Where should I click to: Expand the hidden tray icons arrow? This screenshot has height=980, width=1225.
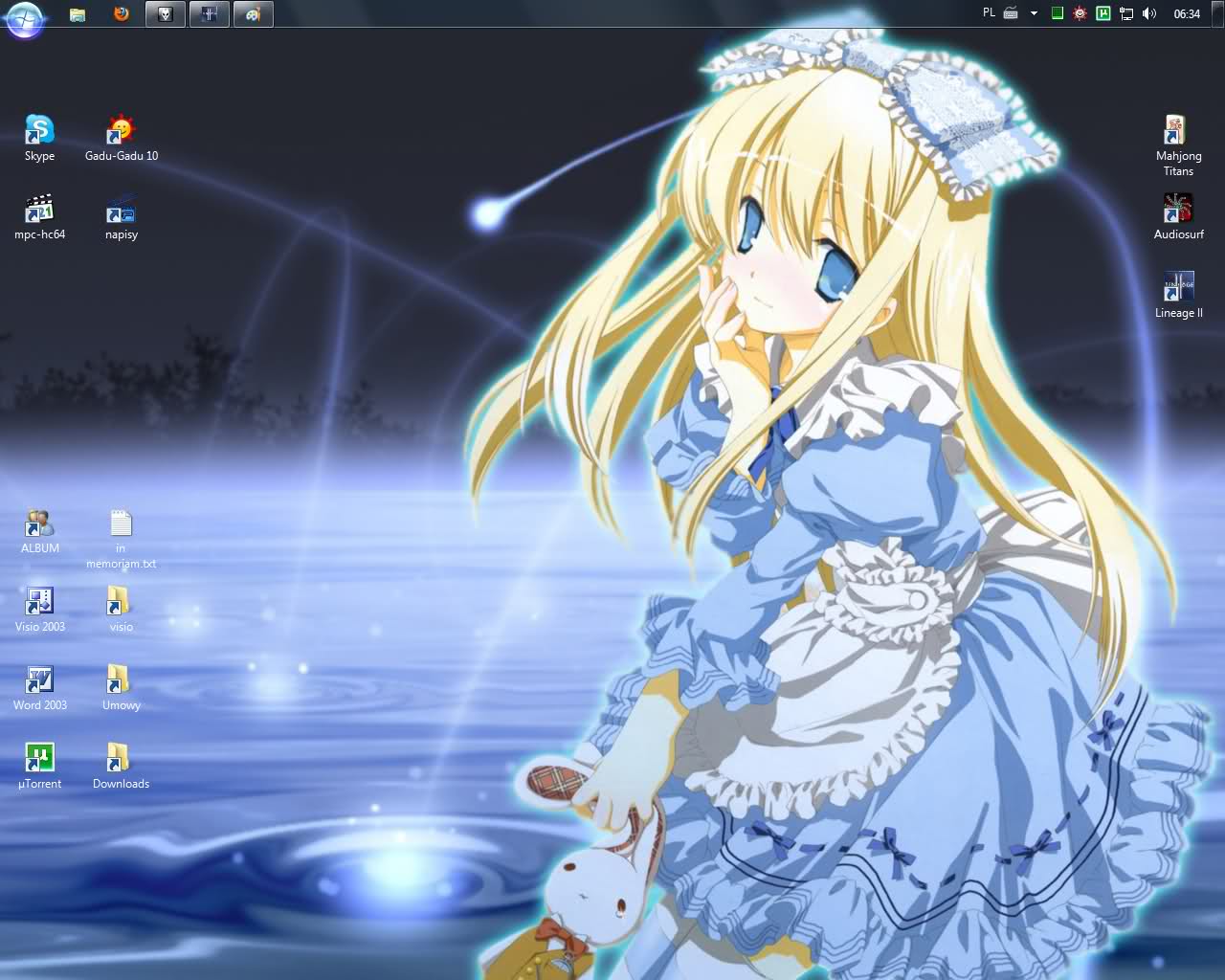point(1034,13)
